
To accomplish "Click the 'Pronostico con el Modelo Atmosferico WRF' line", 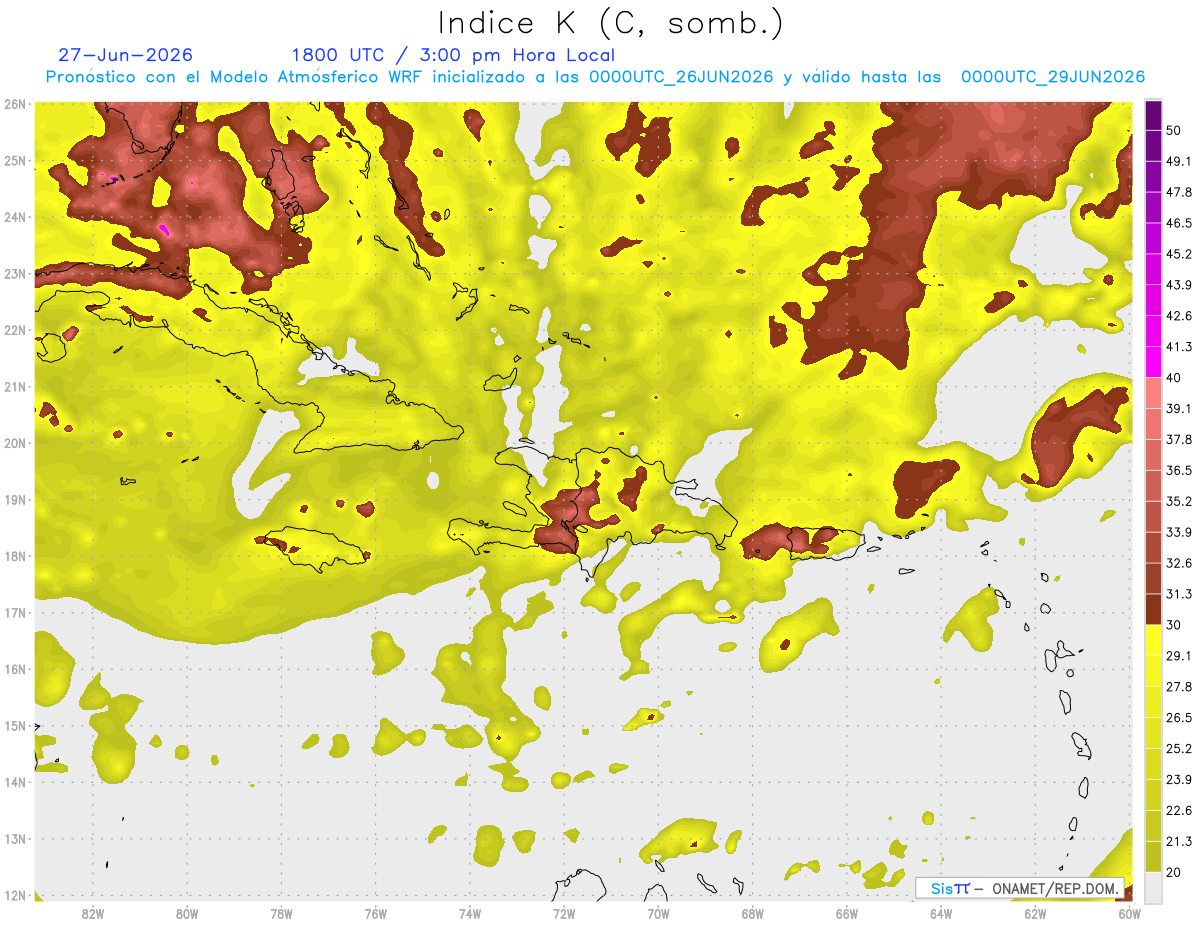I will 595,77.
